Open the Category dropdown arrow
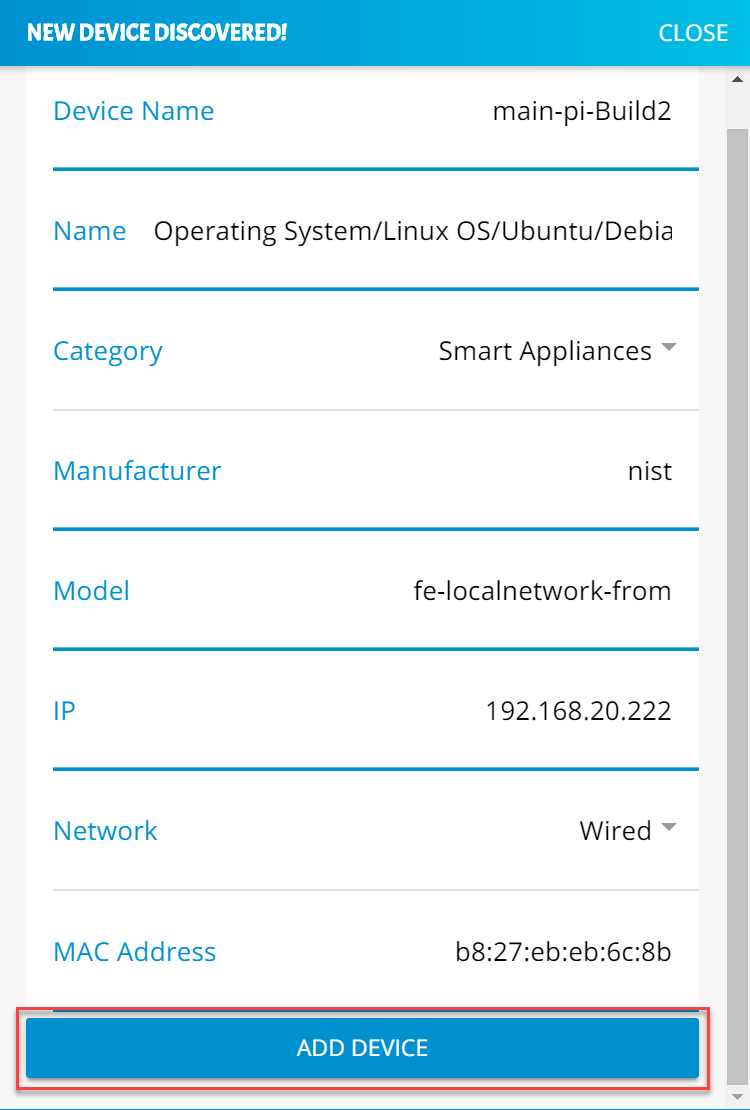This screenshot has width=750, height=1110. 668,348
